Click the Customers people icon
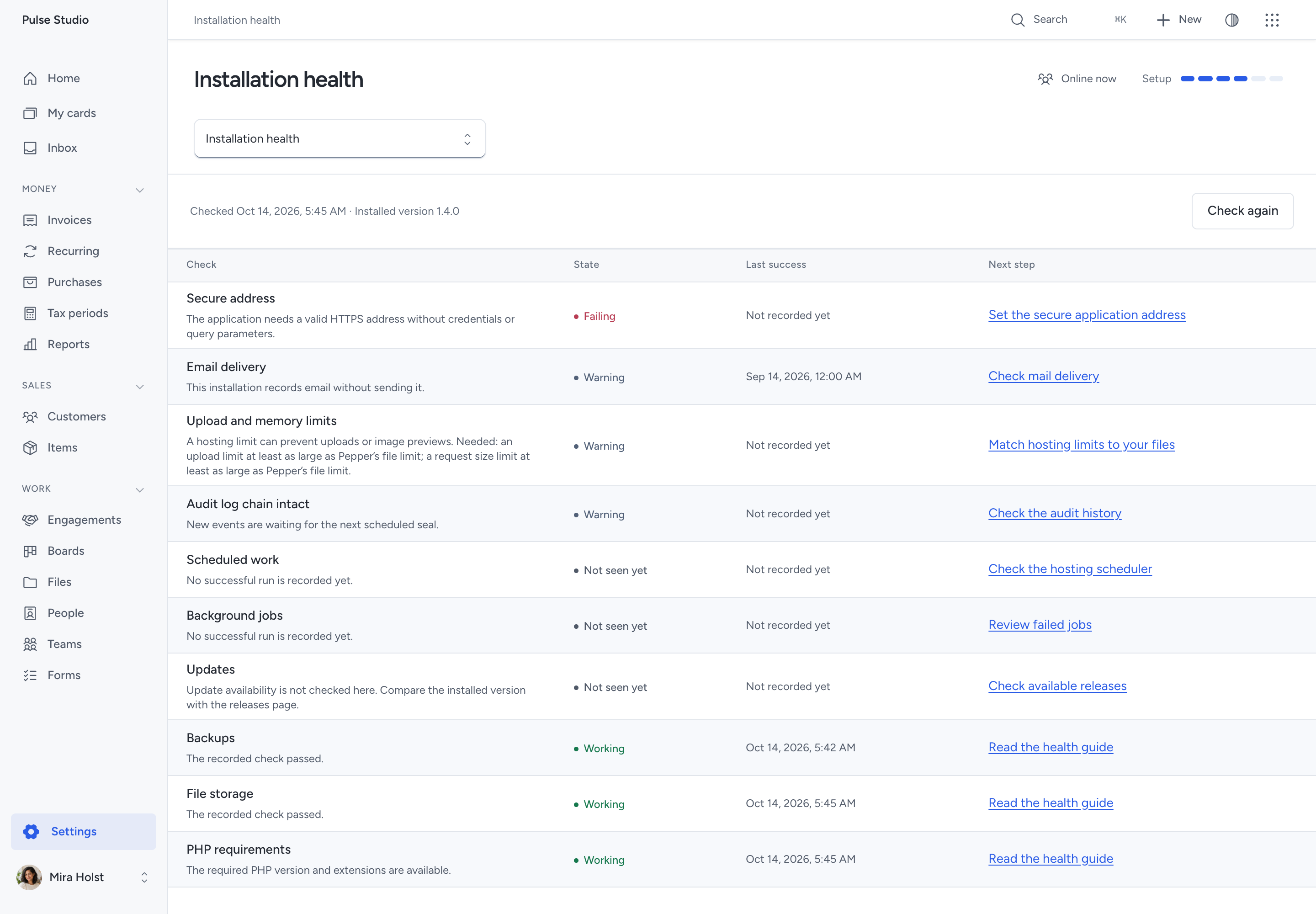The width and height of the screenshot is (1316, 914). [x=30, y=416]
